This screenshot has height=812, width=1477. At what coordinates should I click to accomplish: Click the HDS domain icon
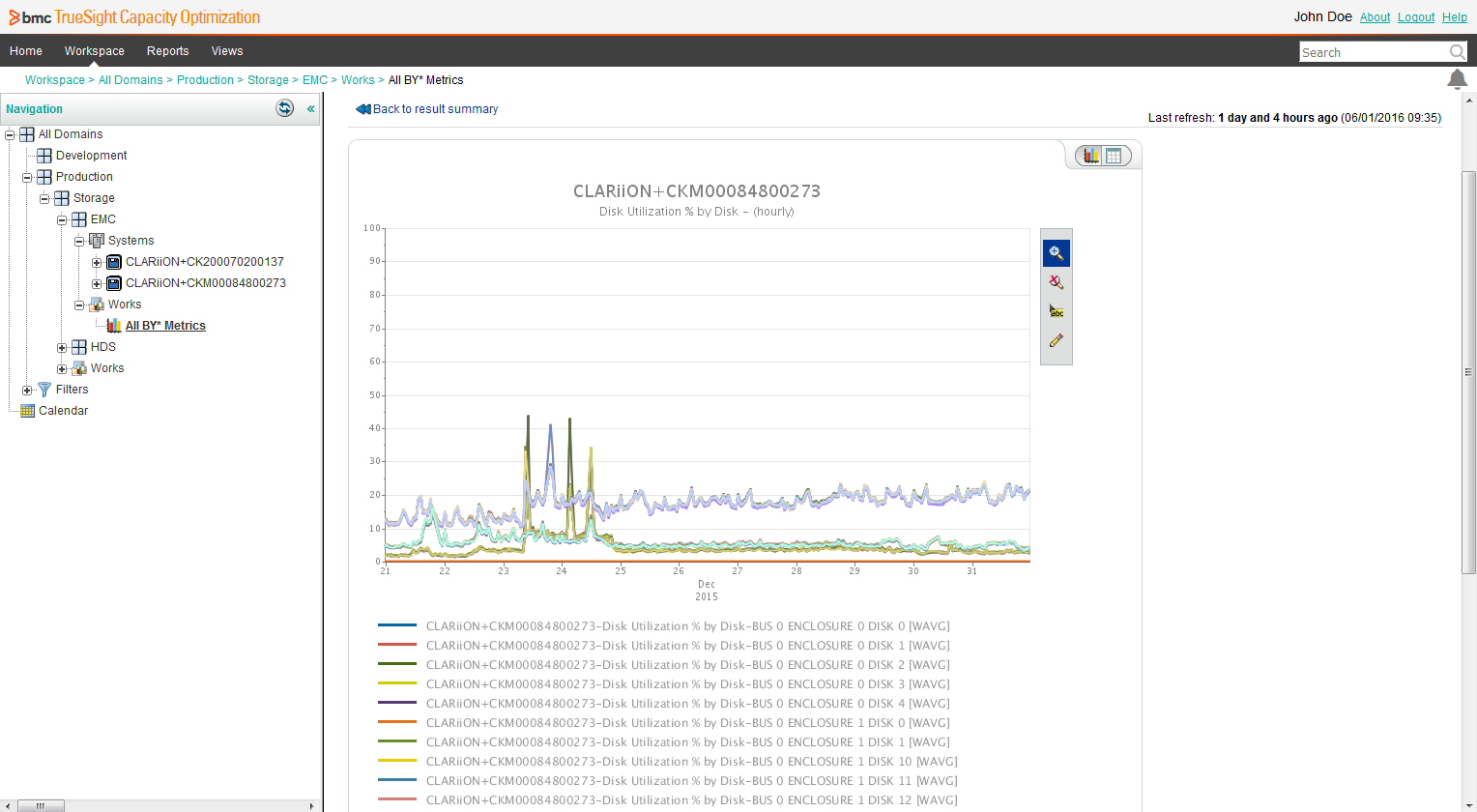(79, 347)
